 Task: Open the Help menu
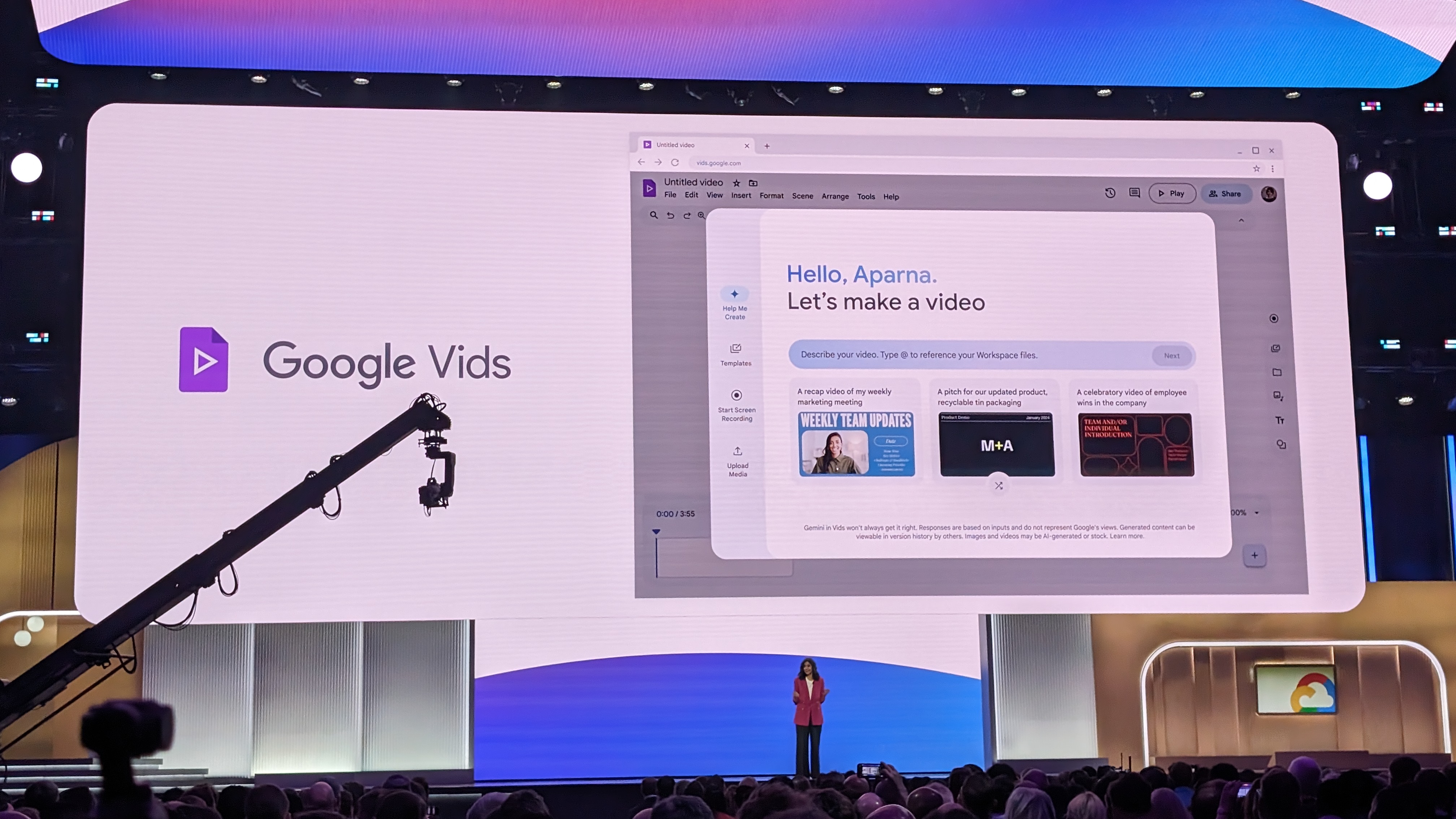[891, 197]
